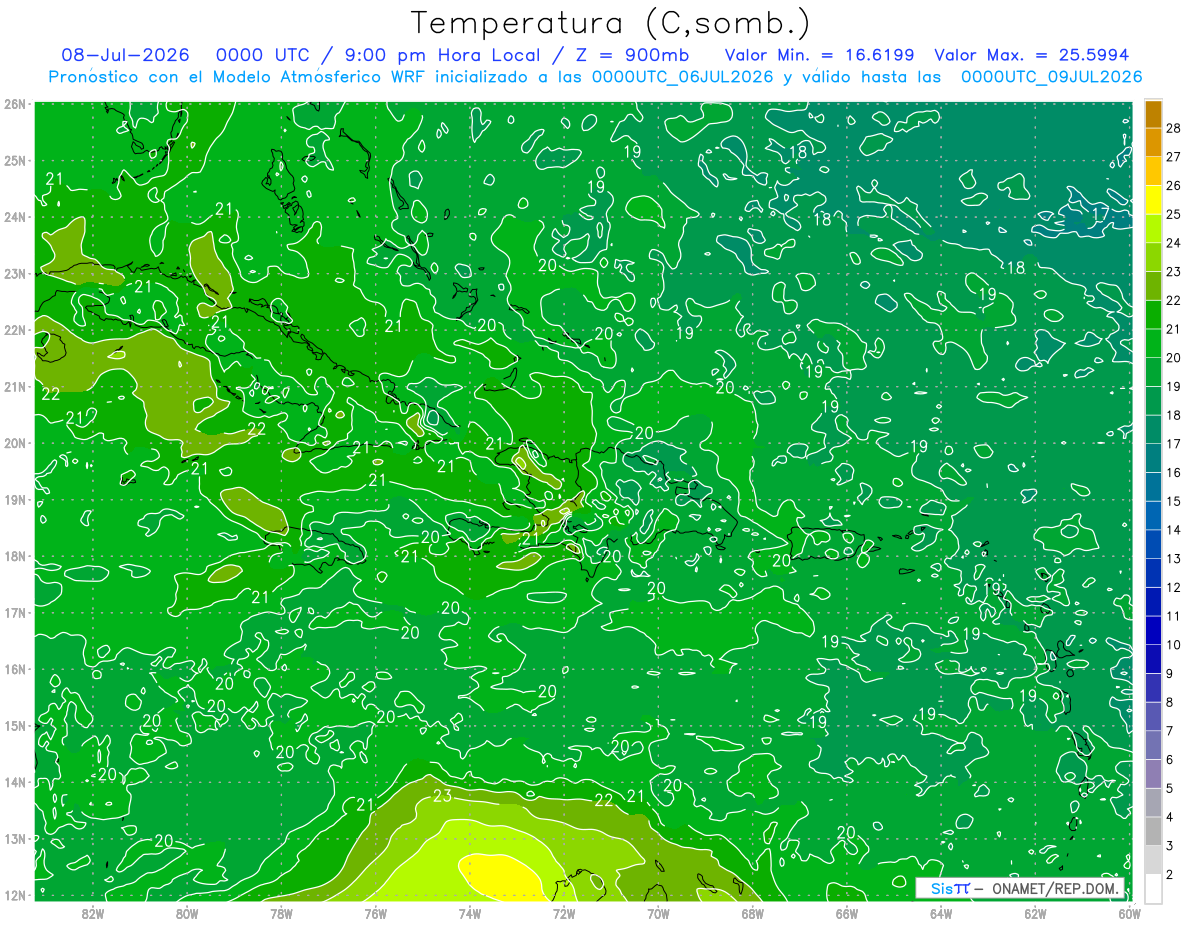Click the '0000 UTC / 9:00 pm Hora Local' text

point(377,55)
